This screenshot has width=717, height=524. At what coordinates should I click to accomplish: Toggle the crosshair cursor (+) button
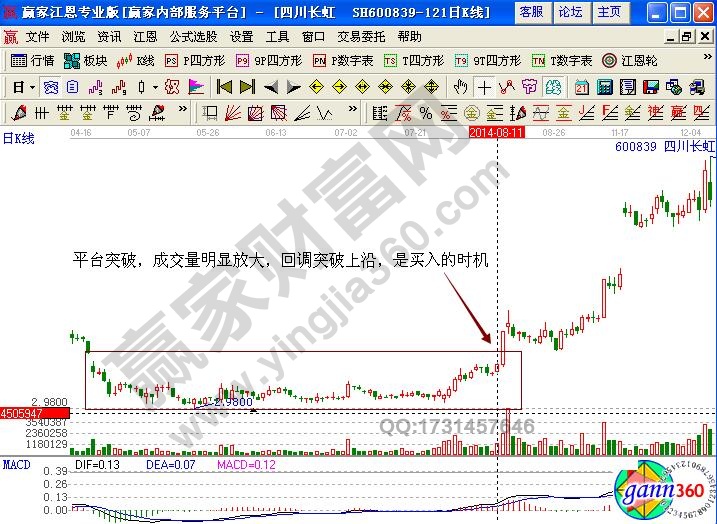pos(485,87)
